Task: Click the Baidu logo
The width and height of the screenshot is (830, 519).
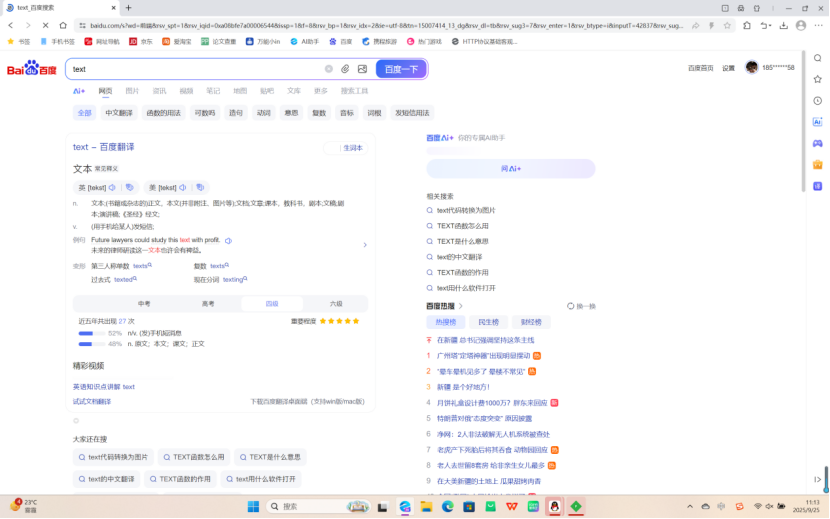Action: (x=32, y=68)
